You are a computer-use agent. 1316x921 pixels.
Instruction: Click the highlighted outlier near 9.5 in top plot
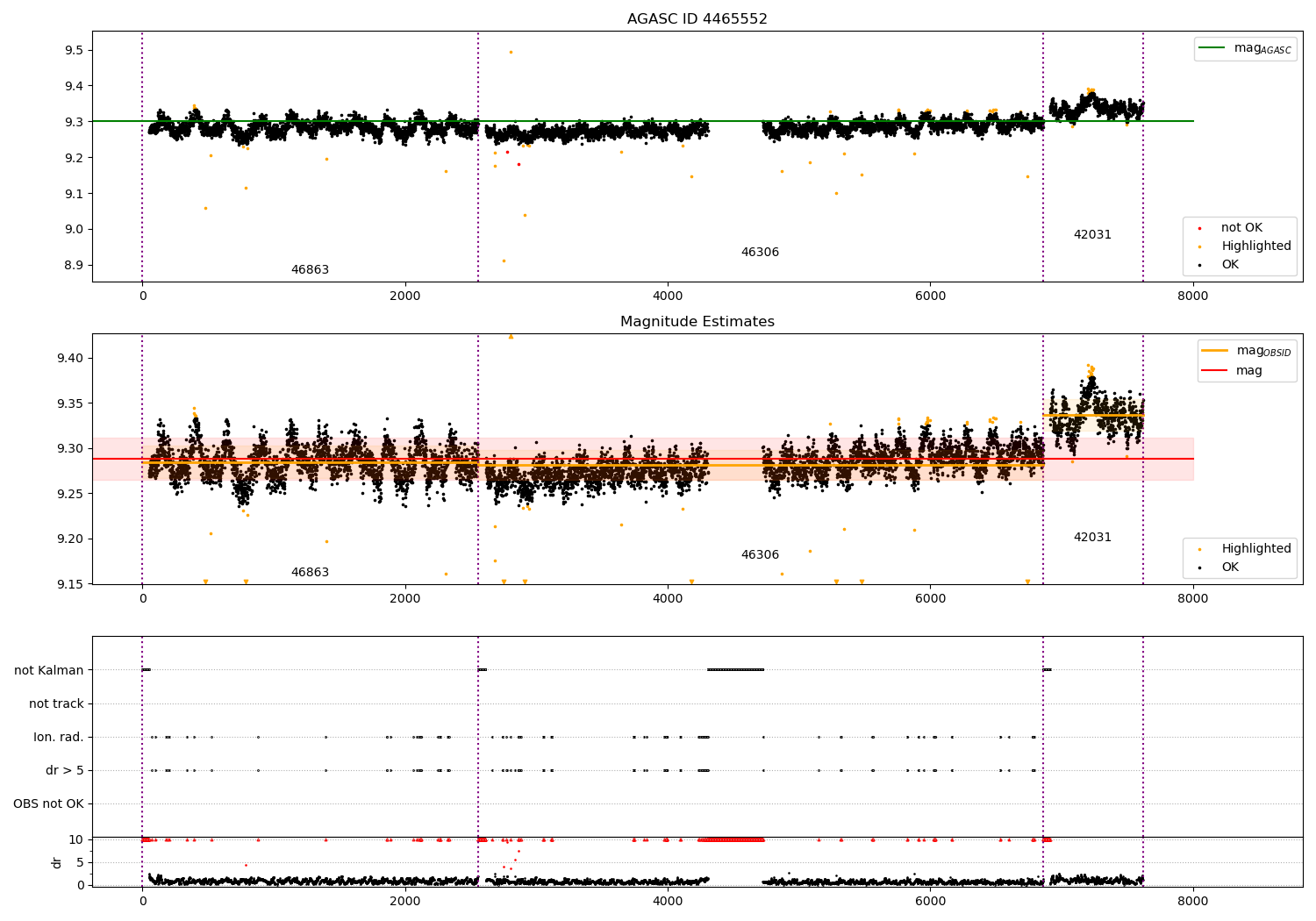point(511,52)
